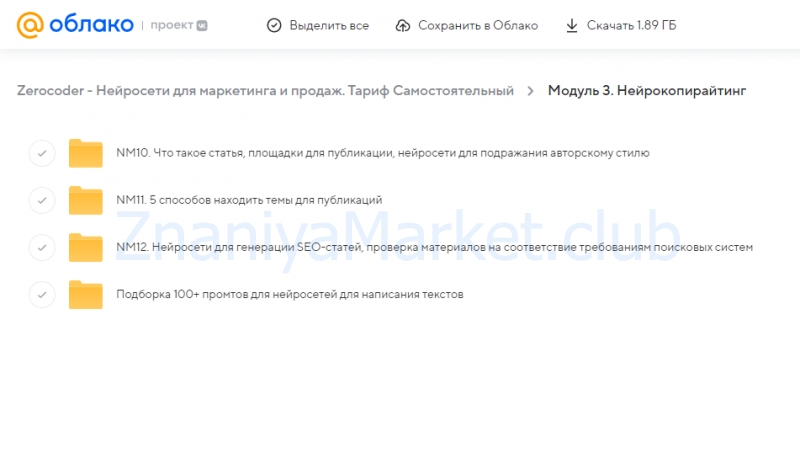Viewport: 800px width, 473px height.
Task: Open NM12. Нейросети для генерации SEO-статей
Action: click(434, 247)
